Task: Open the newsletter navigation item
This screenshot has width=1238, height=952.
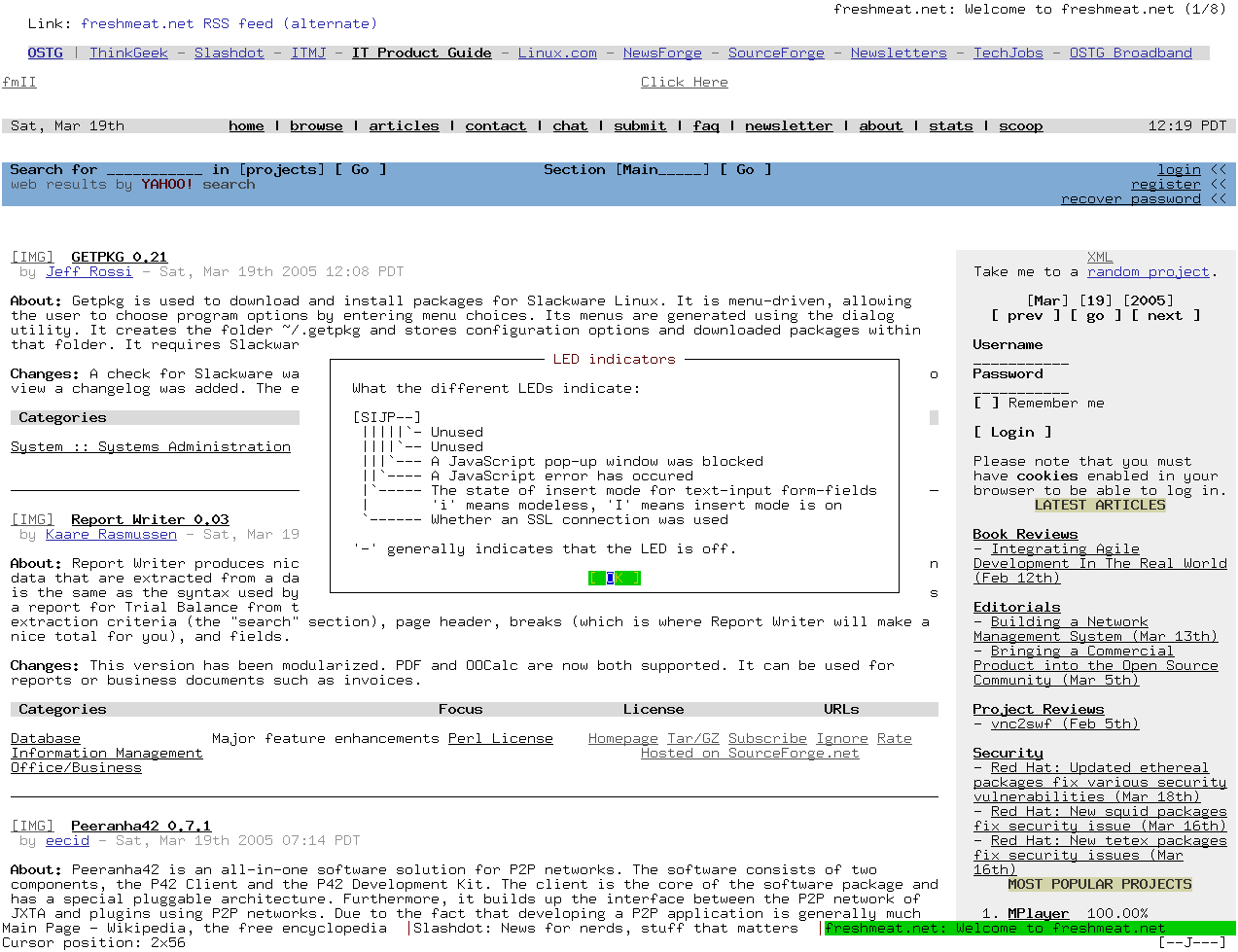Action: 789,125
